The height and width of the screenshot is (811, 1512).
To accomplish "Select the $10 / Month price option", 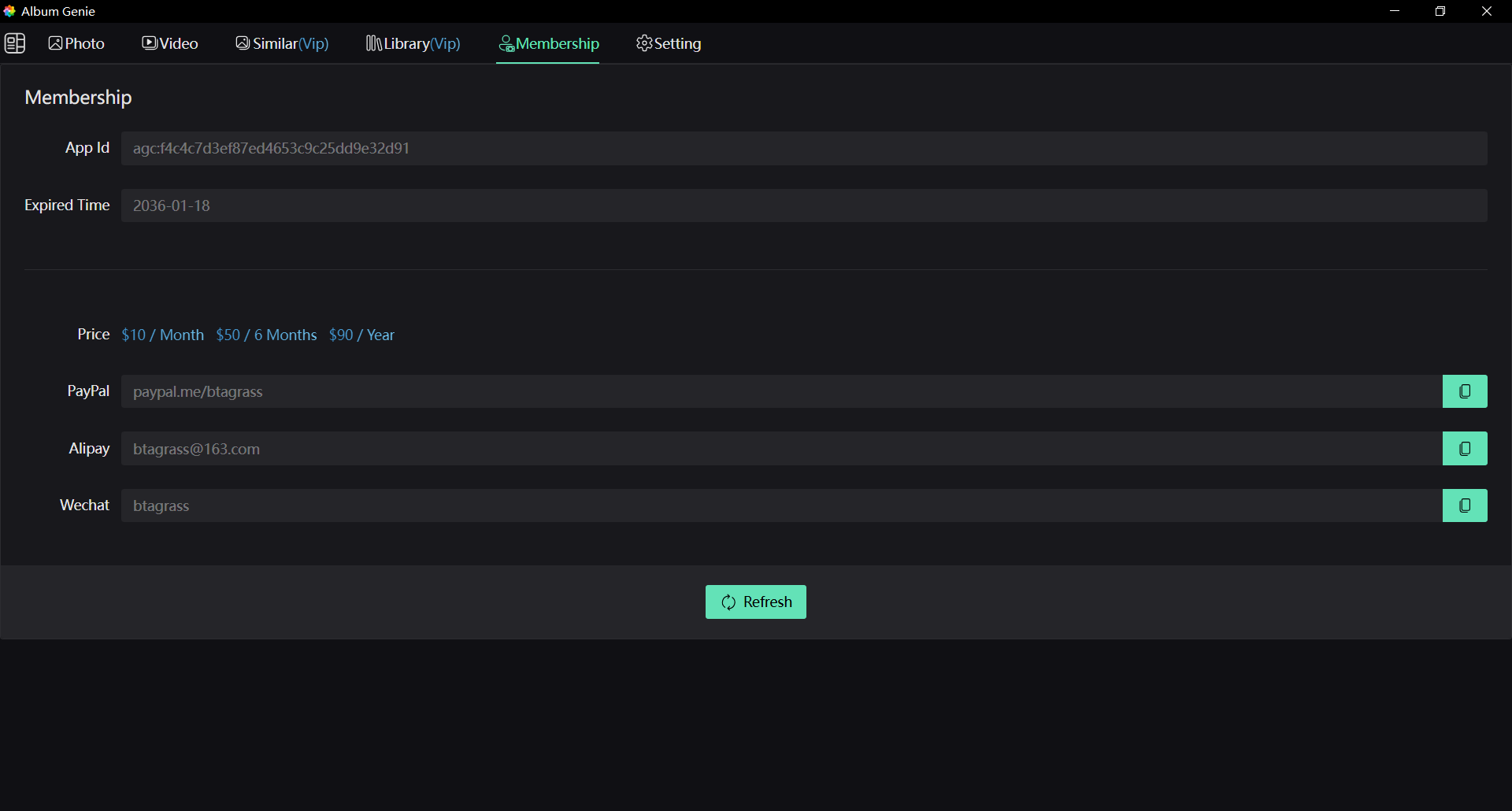I will pyautogui.click(x=161, y=335).
